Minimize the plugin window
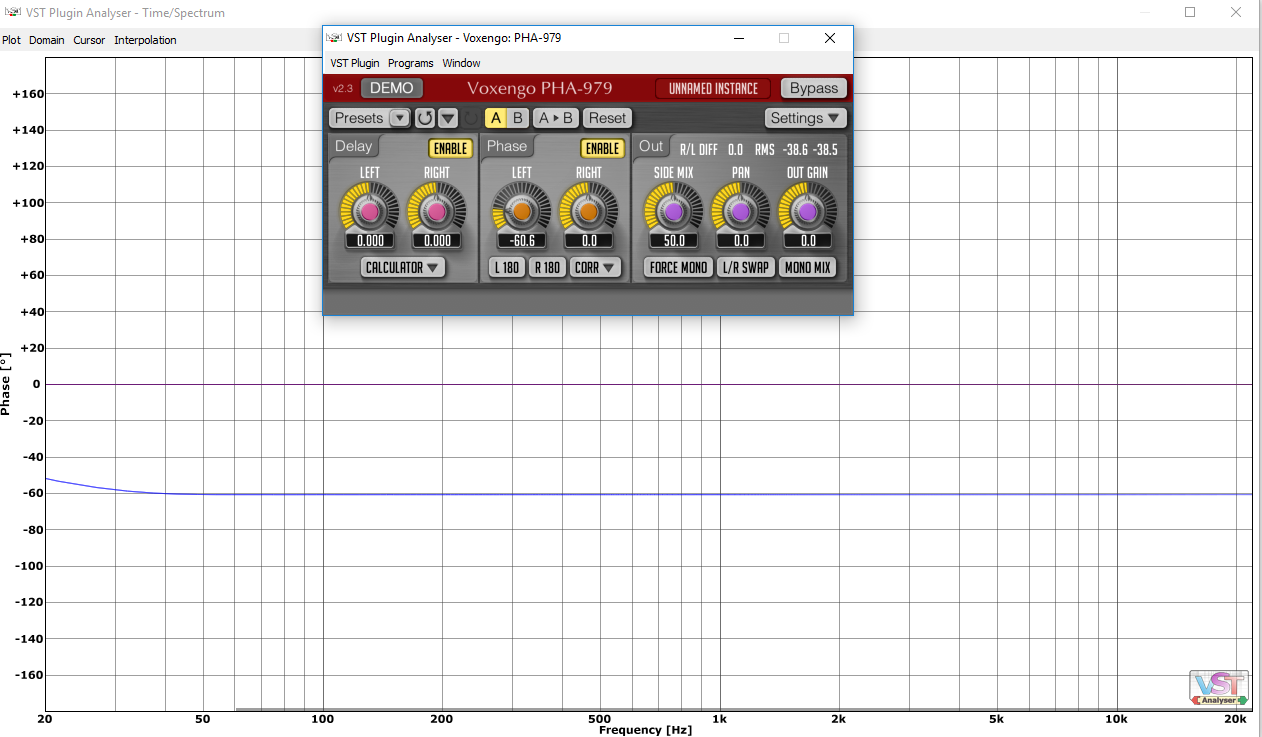This screenshot has height=737, width=1262. tap(738, 38)
